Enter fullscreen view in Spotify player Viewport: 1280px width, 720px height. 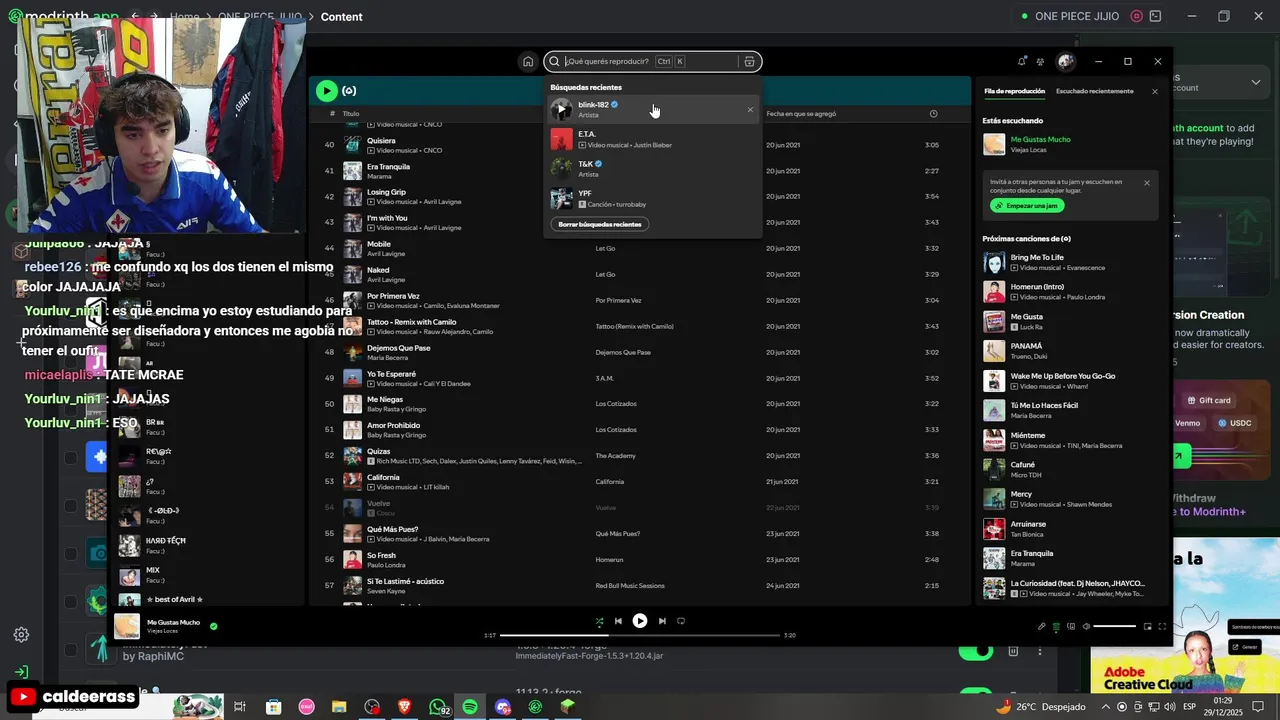point(1162,627)
